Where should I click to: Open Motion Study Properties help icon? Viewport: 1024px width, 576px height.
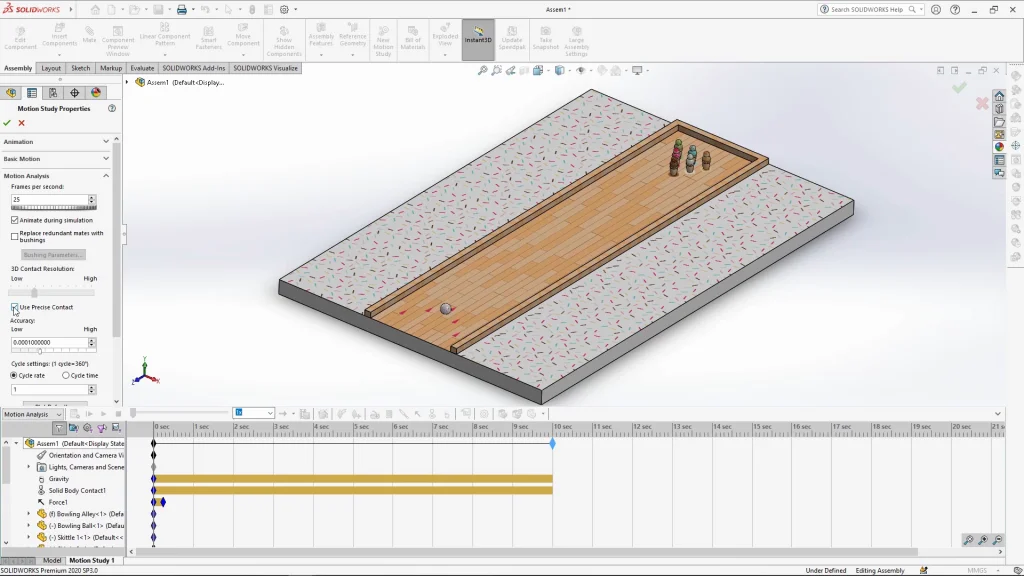click(x=111, y=108)
